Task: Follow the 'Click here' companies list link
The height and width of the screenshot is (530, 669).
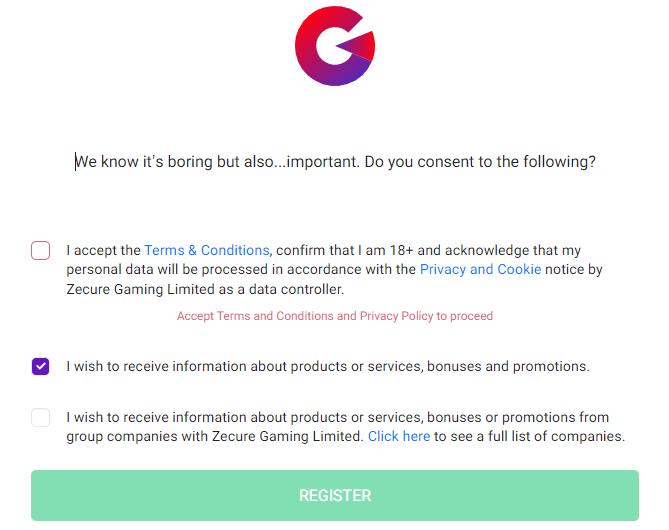Action: [x=399, y=436]
